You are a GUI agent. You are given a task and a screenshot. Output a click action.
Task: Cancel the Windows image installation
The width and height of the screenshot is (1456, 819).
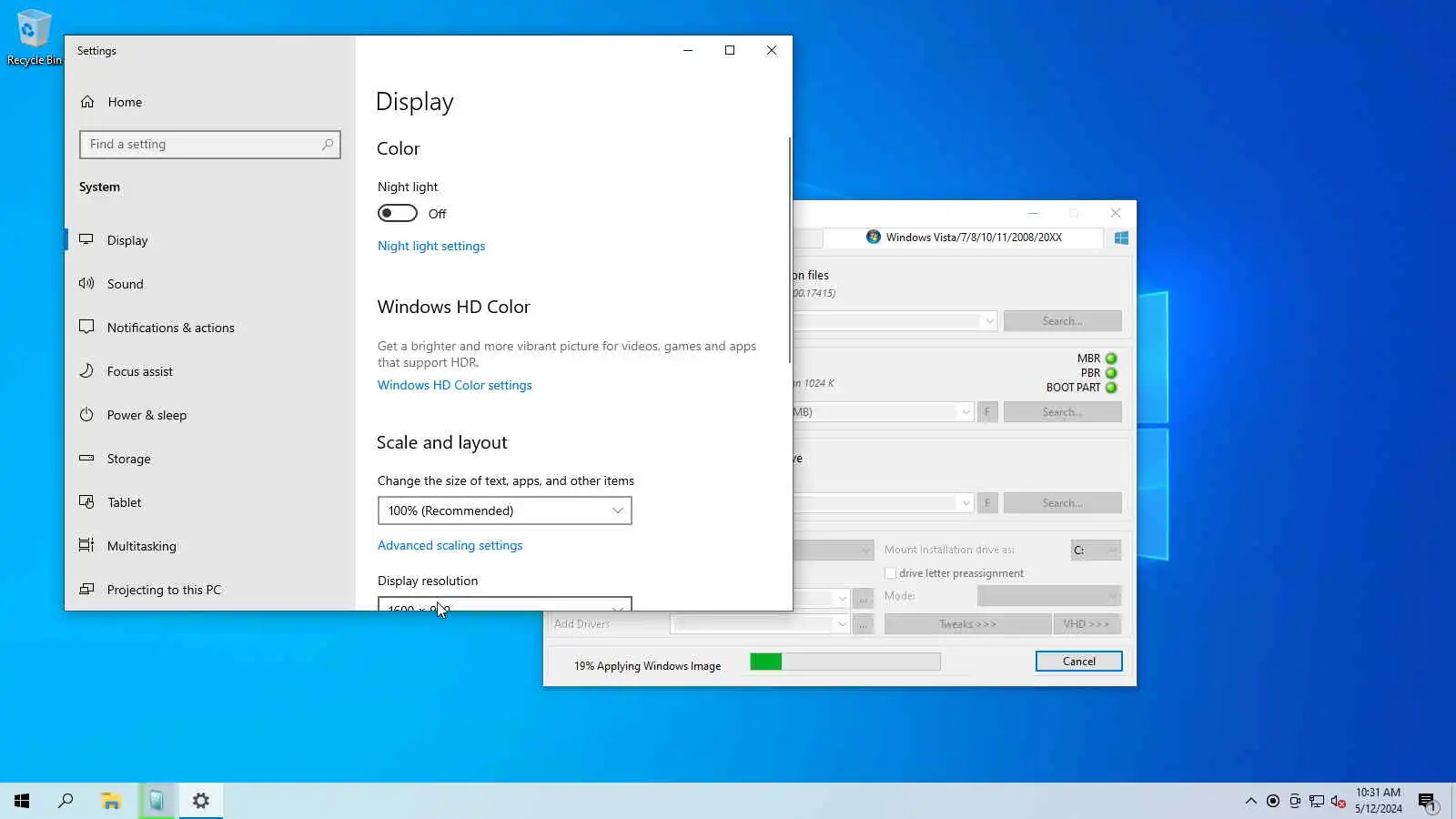1079,662
